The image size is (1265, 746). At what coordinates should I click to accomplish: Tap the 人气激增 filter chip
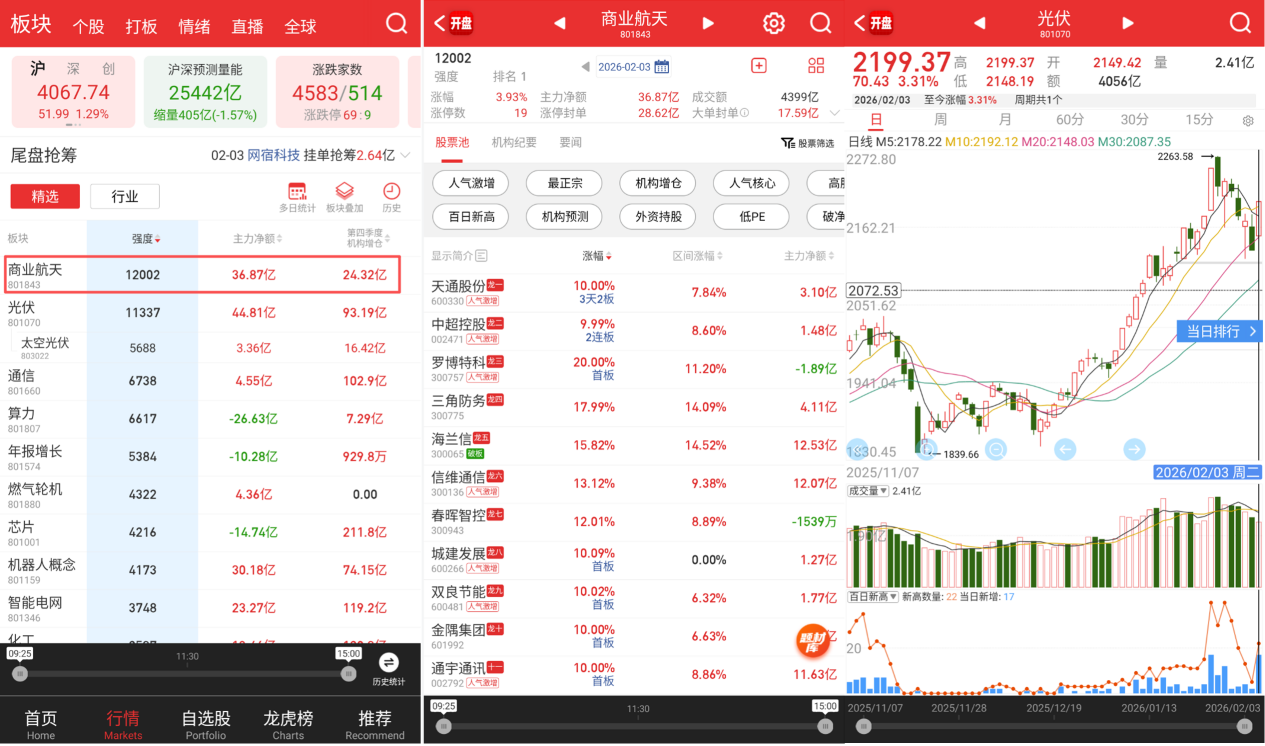coord(470,183)
